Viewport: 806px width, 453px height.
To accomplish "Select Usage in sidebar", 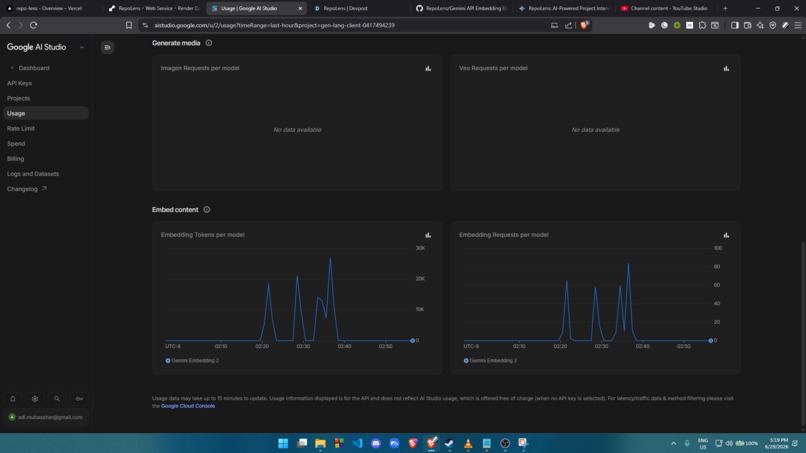I will 46,113.
